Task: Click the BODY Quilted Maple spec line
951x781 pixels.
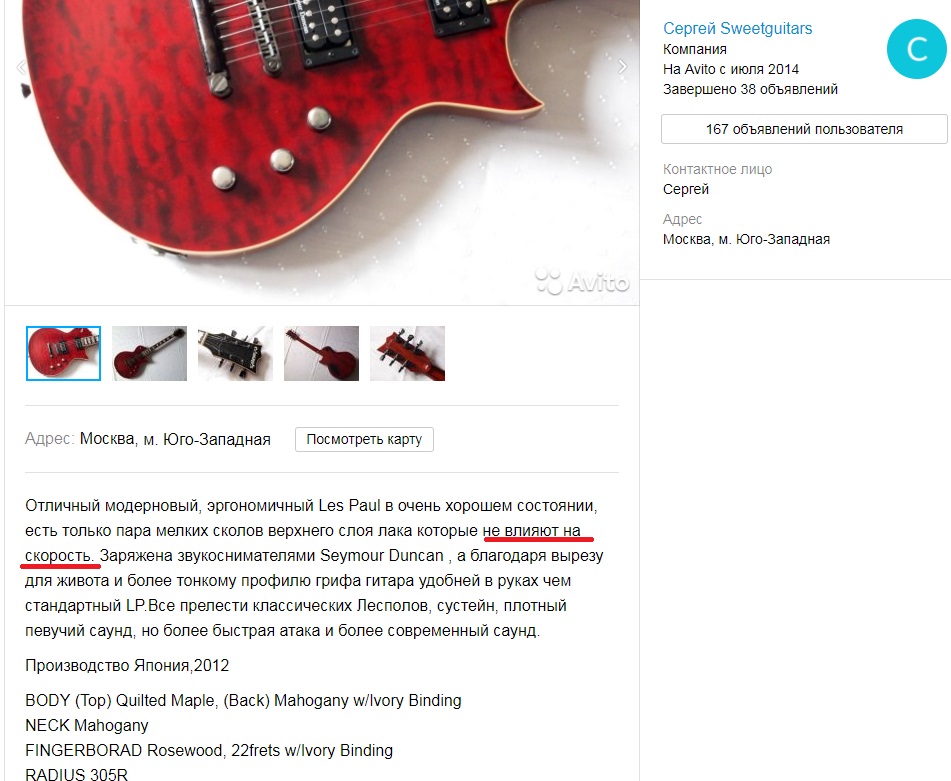Action: 243,700
